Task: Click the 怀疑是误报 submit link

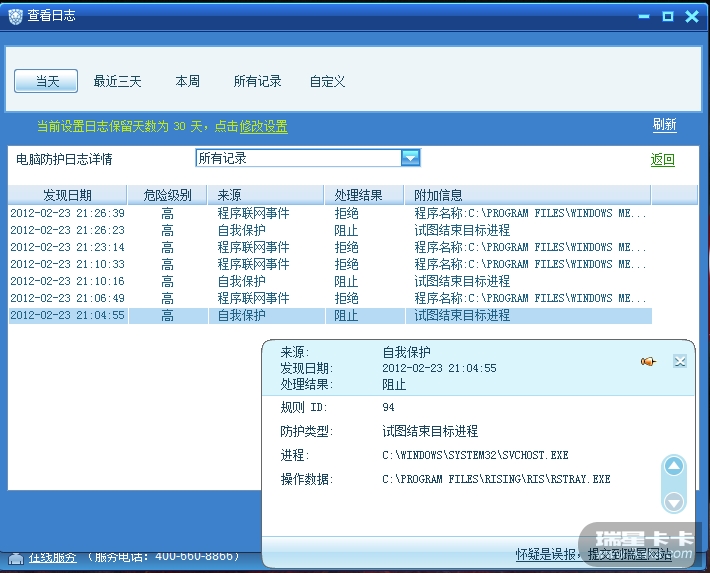Action: click(x=593, y=554)
